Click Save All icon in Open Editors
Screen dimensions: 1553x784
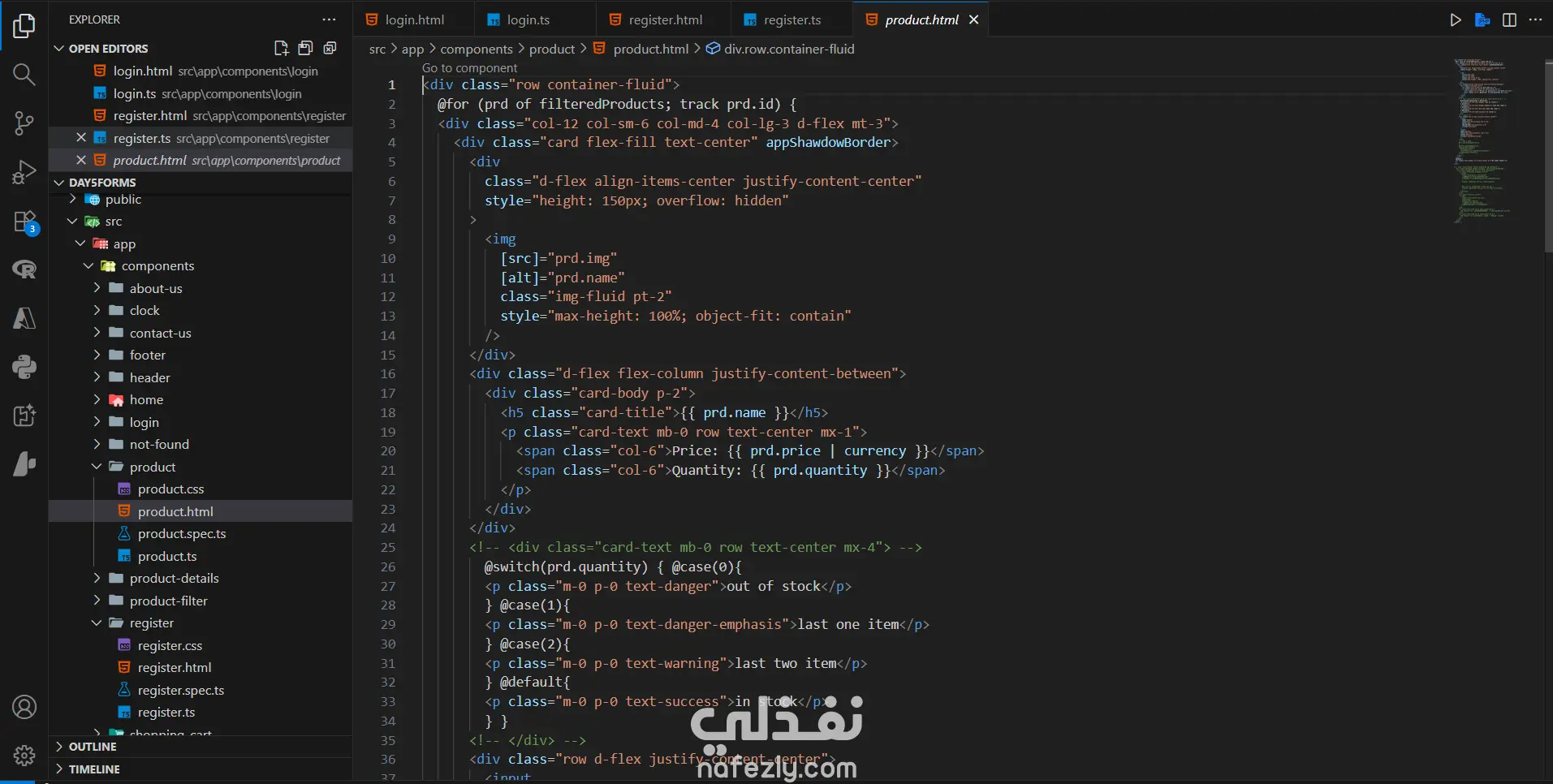click(x=306, y=49)
